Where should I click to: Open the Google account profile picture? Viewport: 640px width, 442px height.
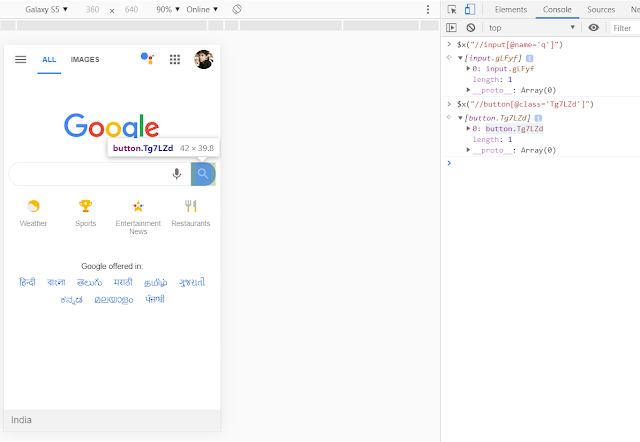click(203, 60)
